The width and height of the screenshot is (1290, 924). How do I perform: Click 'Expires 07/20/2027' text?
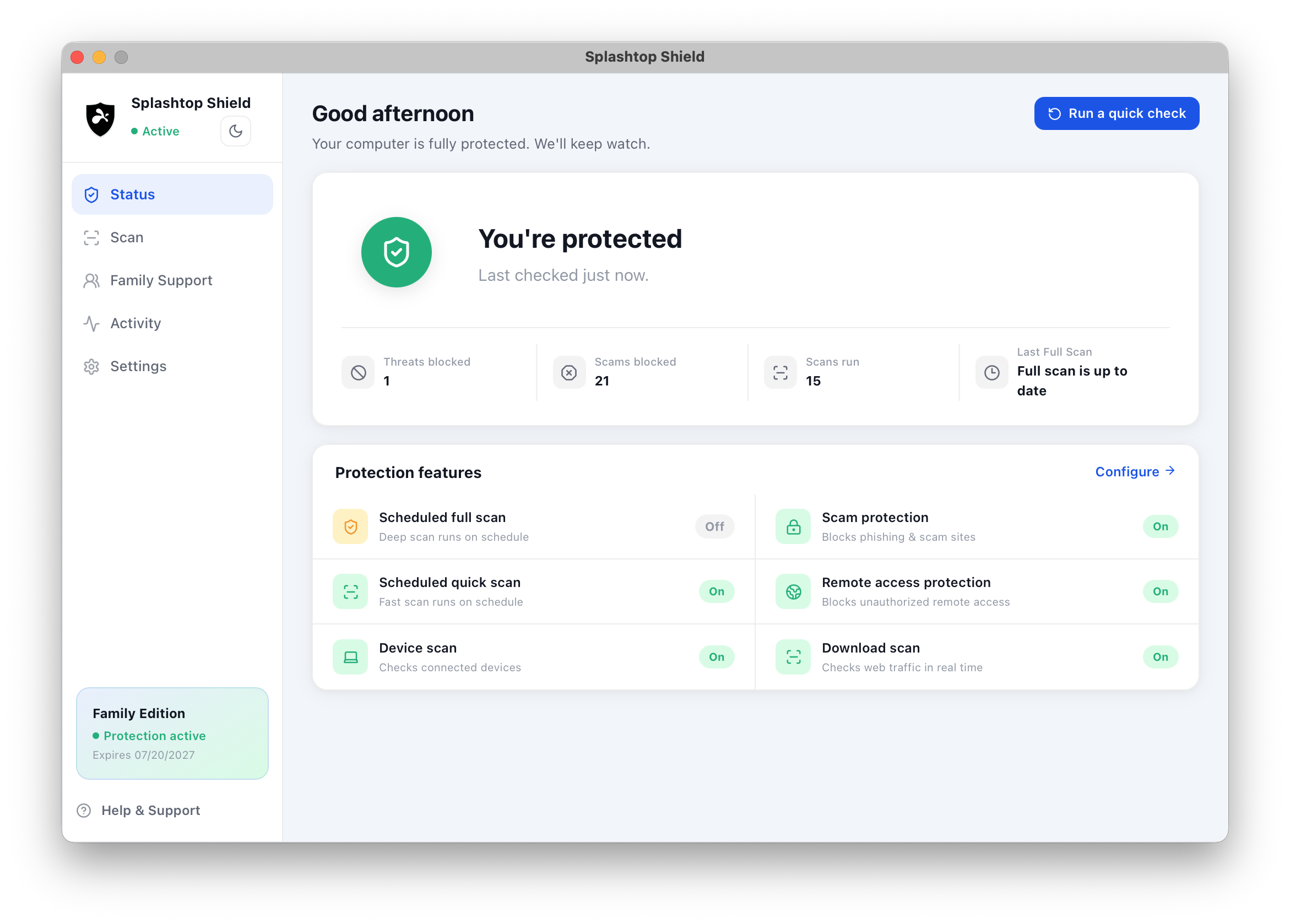pos(143,755)
